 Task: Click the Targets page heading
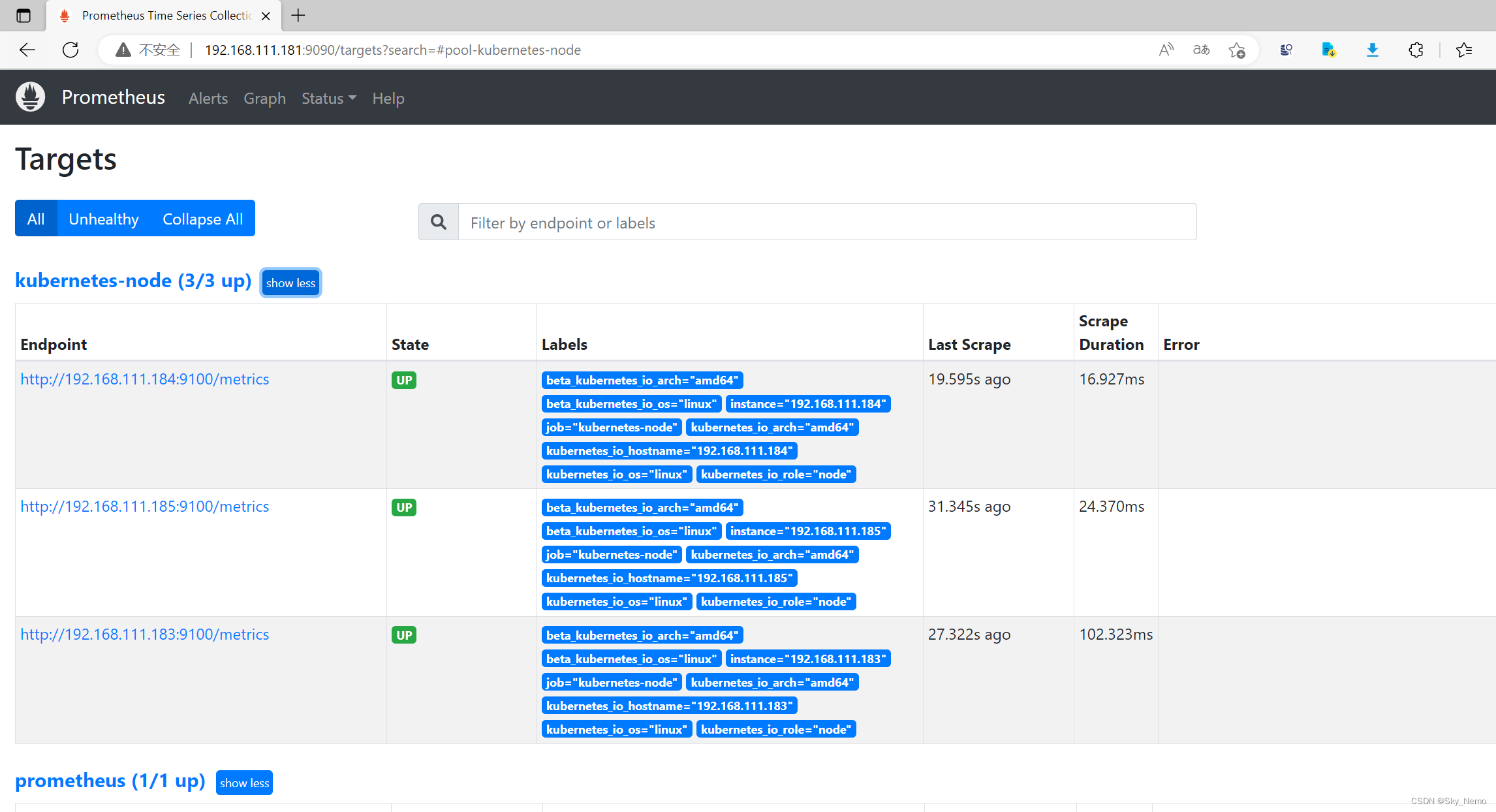click(66, 159)
